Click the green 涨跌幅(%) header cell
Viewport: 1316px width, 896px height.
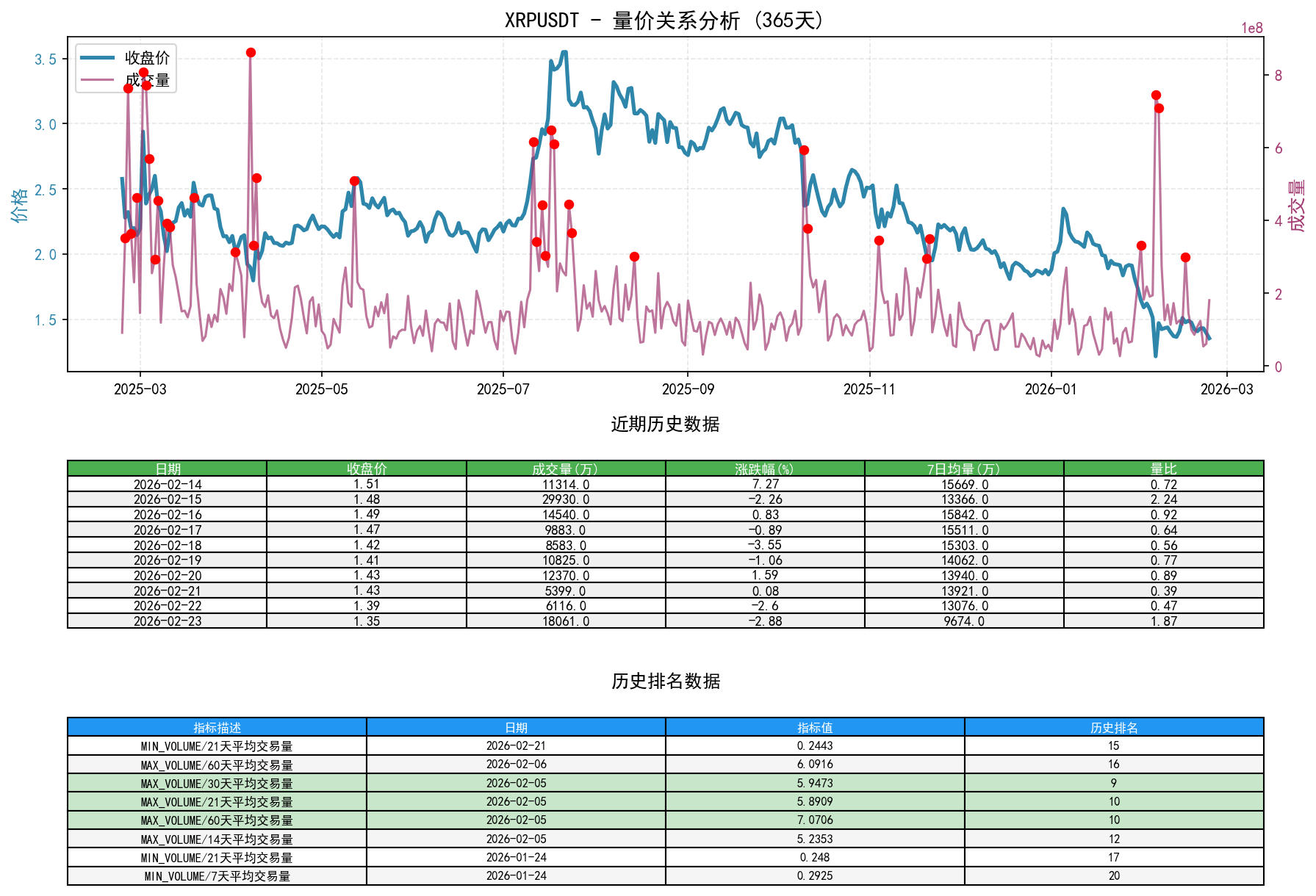[764, 466]
